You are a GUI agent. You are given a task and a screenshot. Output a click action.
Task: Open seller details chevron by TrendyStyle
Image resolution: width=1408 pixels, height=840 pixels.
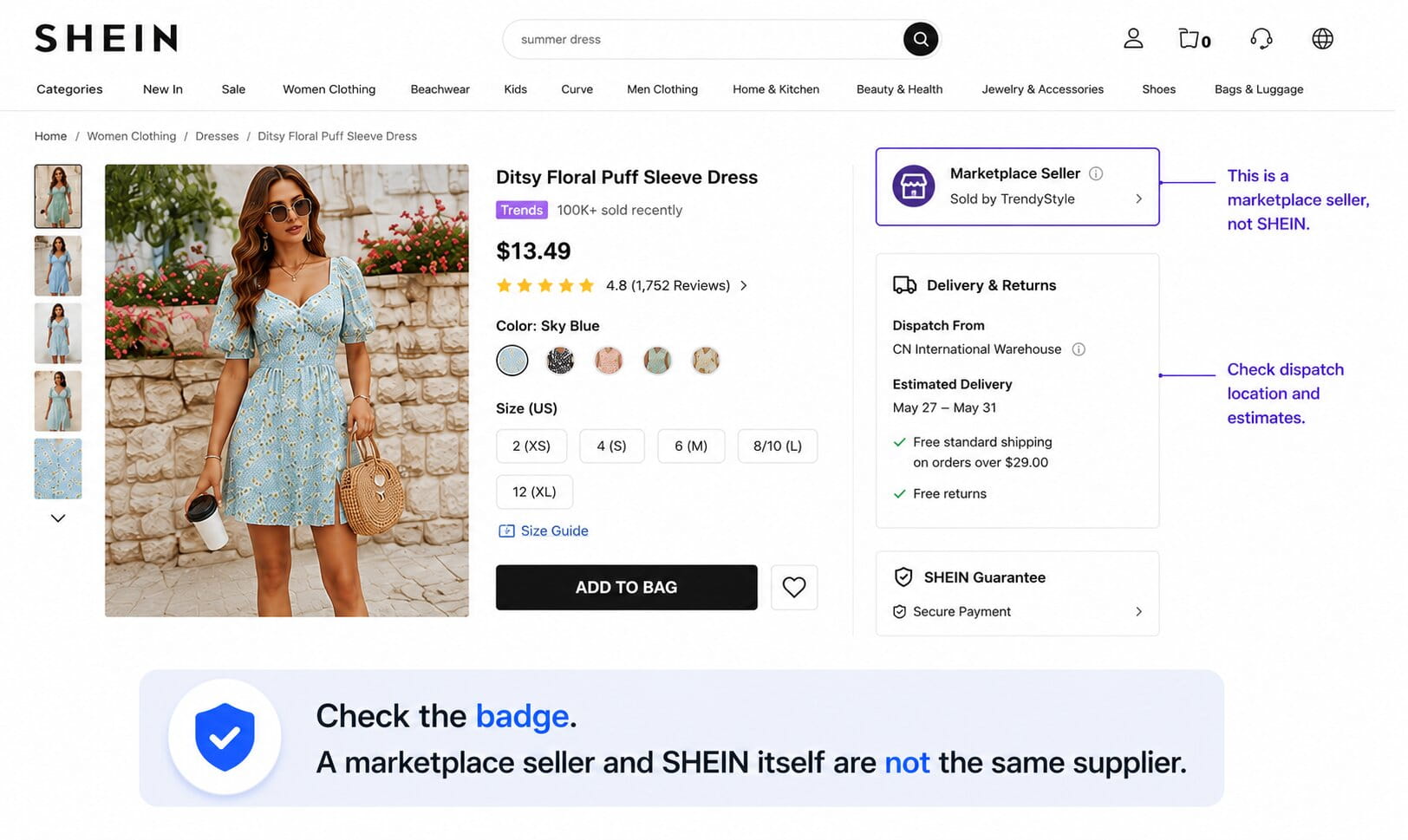coord(1138,199)
